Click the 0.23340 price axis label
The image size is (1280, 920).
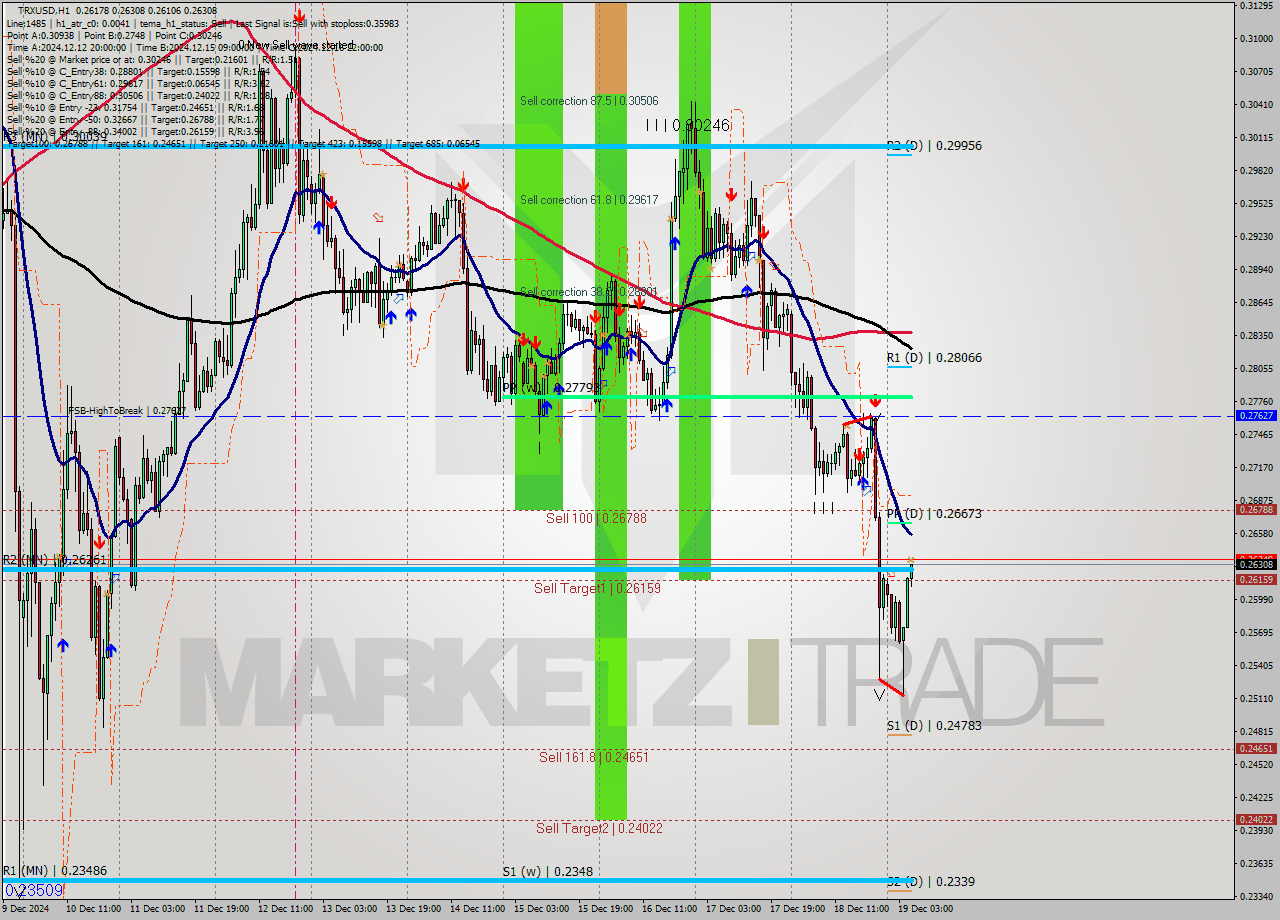1256,896
